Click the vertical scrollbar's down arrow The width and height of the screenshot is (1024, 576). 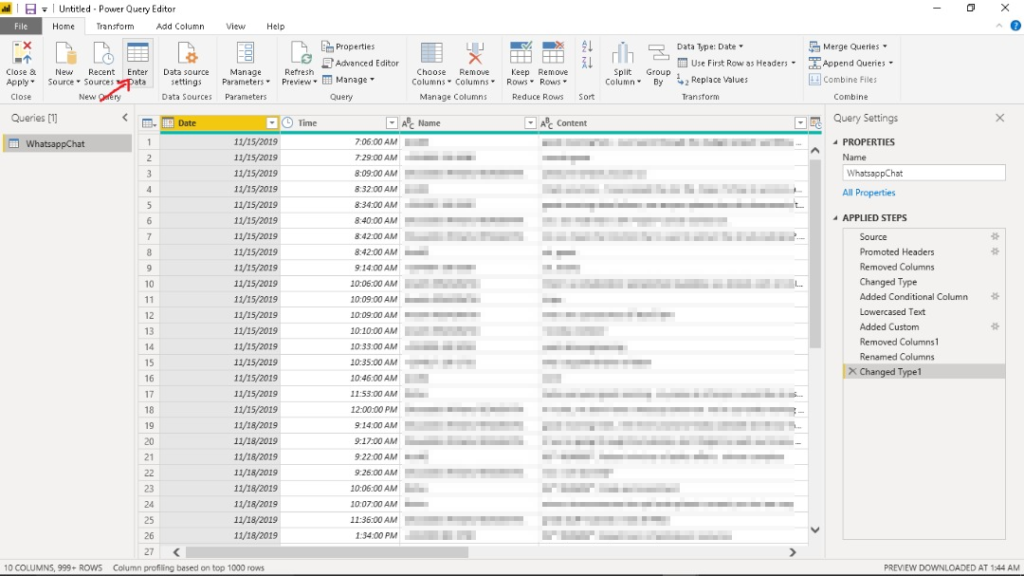(815, 530)
